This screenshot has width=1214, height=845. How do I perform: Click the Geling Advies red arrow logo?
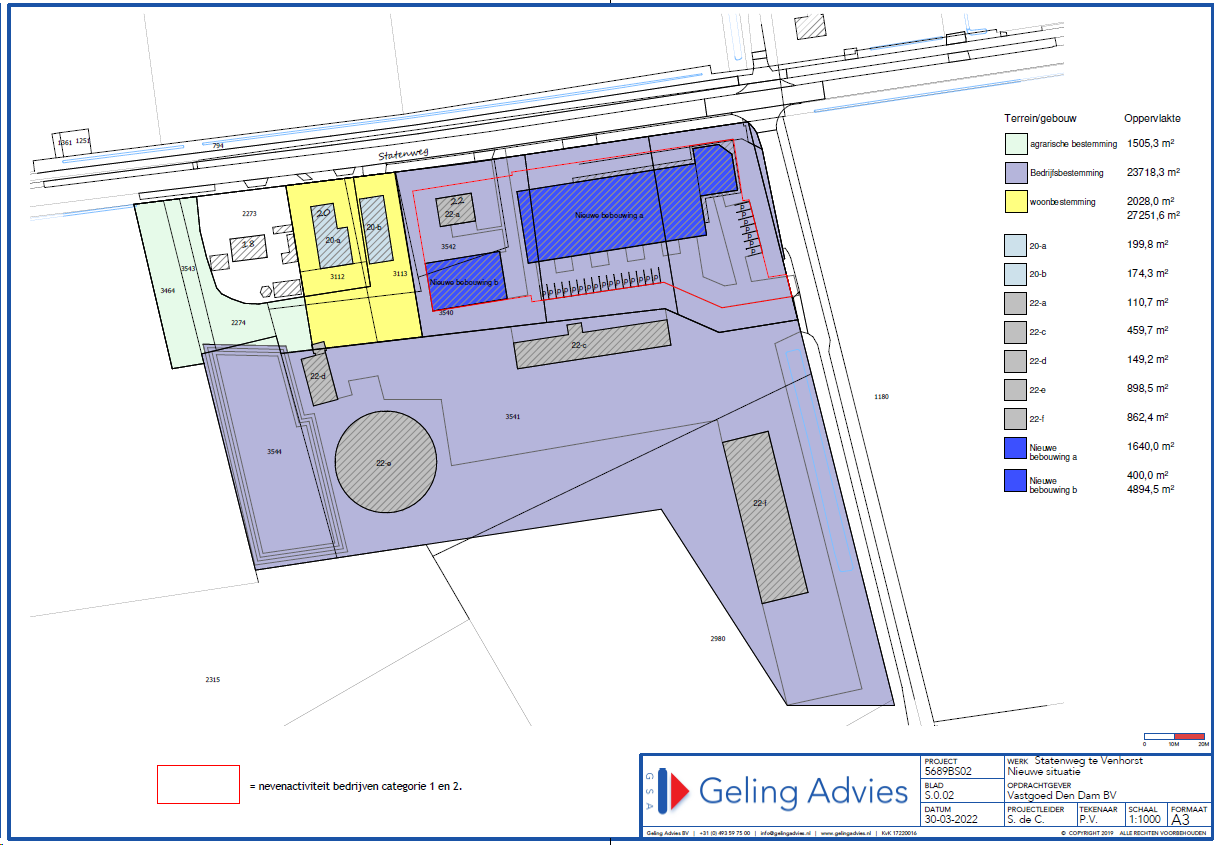pos(679,791)
